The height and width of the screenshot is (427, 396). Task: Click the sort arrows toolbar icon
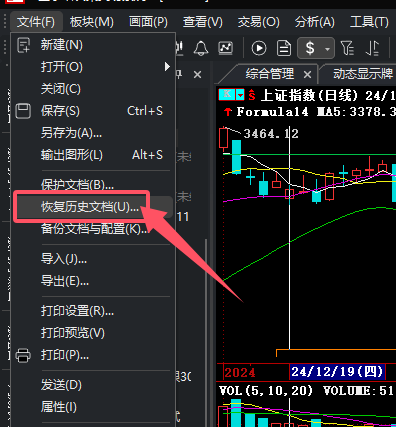pos(372,48)
